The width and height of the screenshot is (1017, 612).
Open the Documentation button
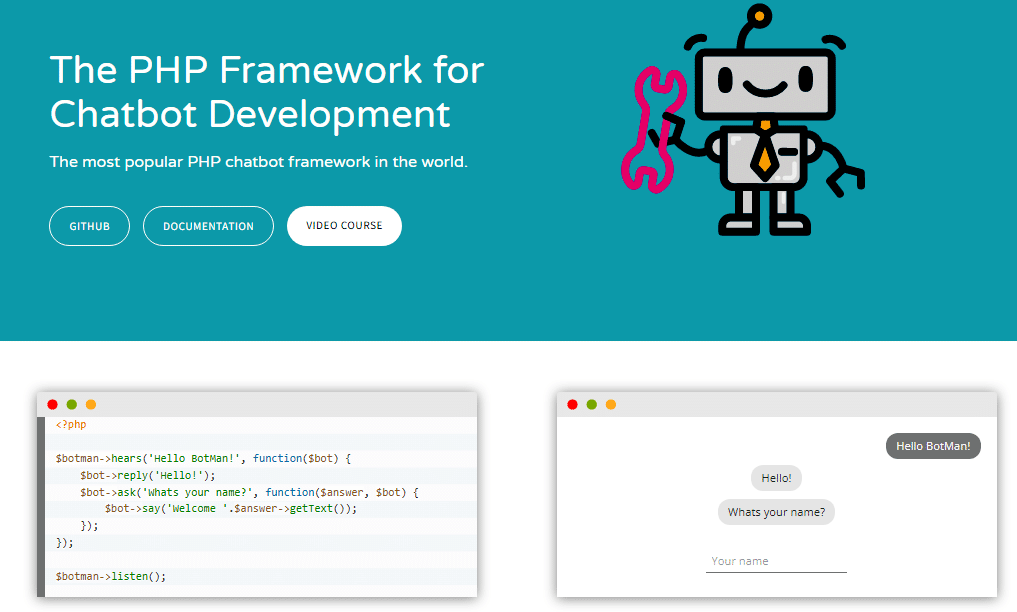(208, 226)
